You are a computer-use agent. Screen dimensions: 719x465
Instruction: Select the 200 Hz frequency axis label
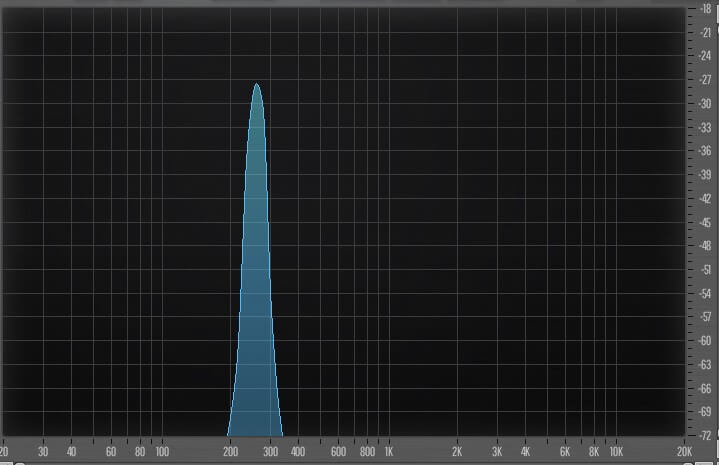[229, 451]
